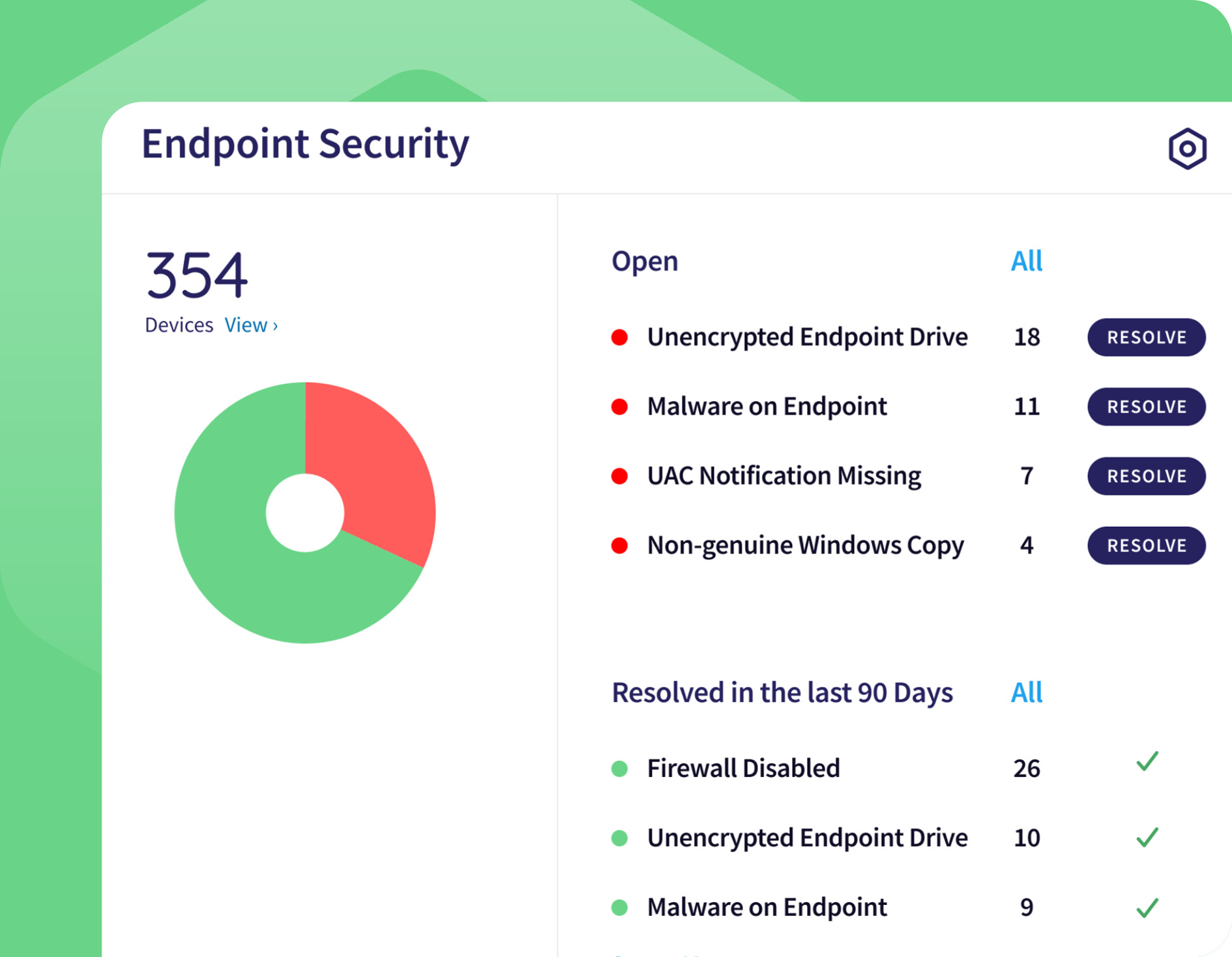Click green dot beside resolved Unencrypted Endpoint Drive
This screenshot has width=1232, height=957.
pyautogui.click(x=619, y=838)
